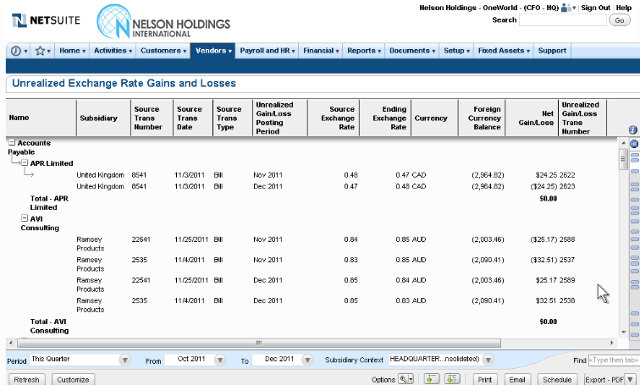This screenshot has width=640, height=385.
Task: Click the blue info icon beside column headers
Action: point(633,130)
